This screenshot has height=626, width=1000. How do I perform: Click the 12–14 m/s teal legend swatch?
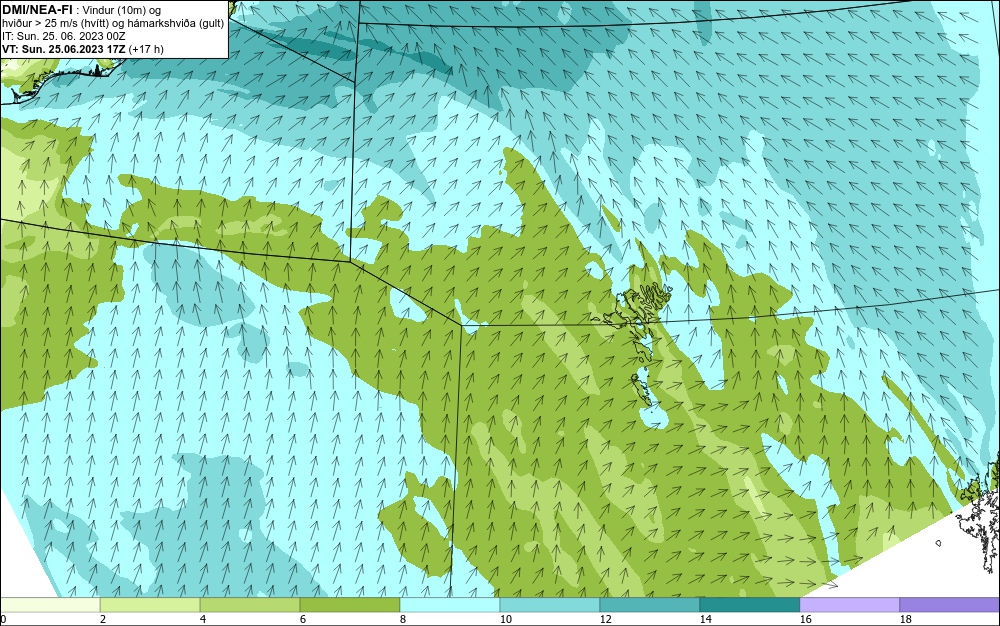pos(650,604)
